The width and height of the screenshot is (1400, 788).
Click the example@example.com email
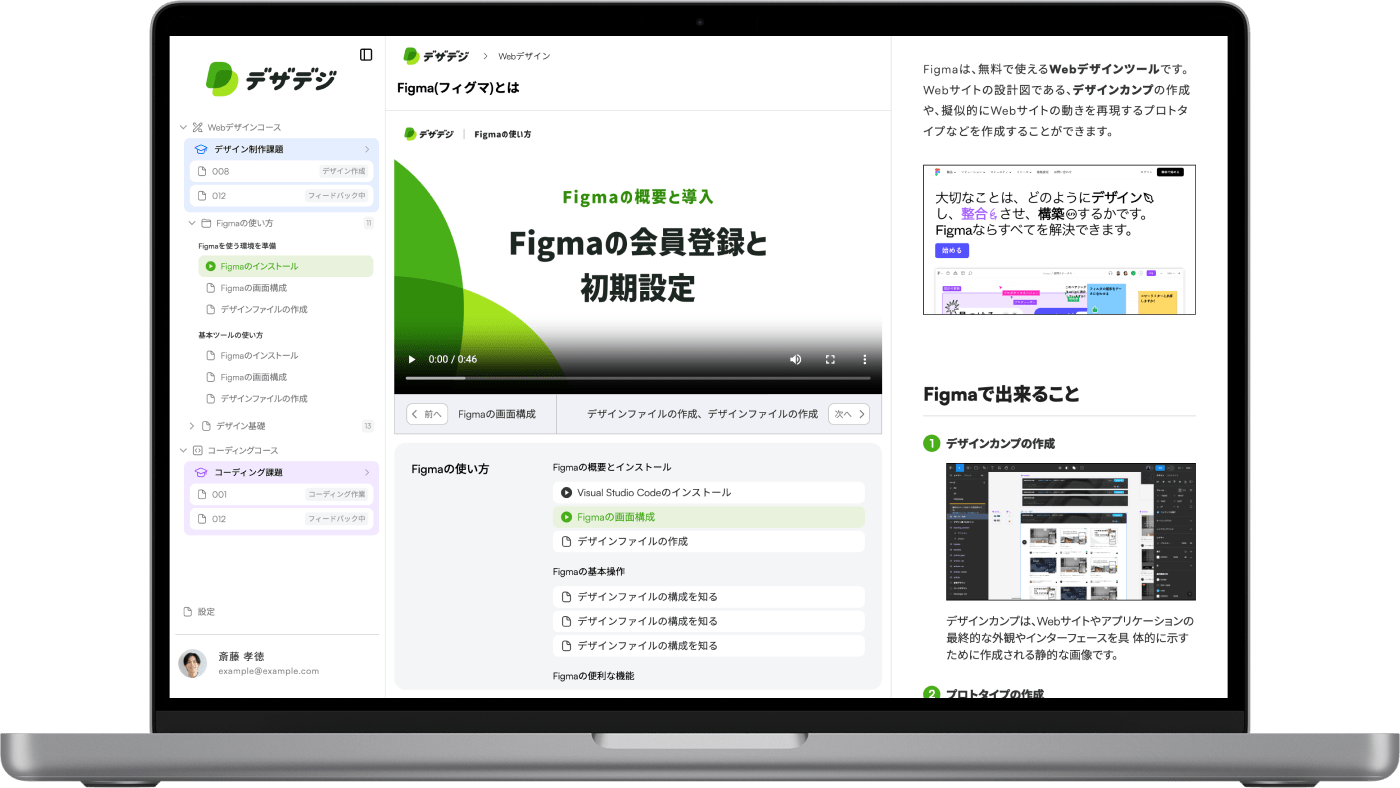[x=268, y=671]
